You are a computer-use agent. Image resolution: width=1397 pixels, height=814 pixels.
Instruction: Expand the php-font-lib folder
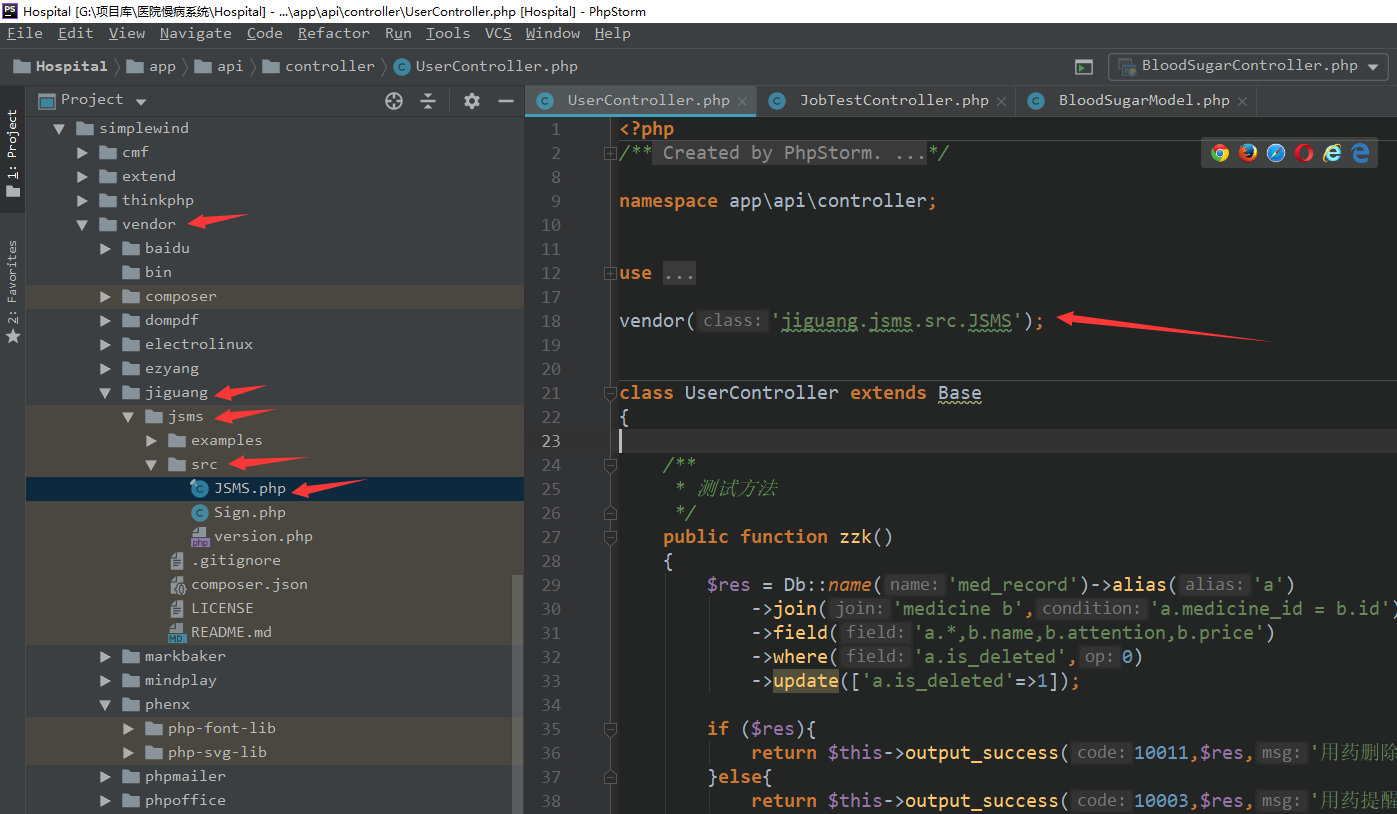(x=129, y=728)
